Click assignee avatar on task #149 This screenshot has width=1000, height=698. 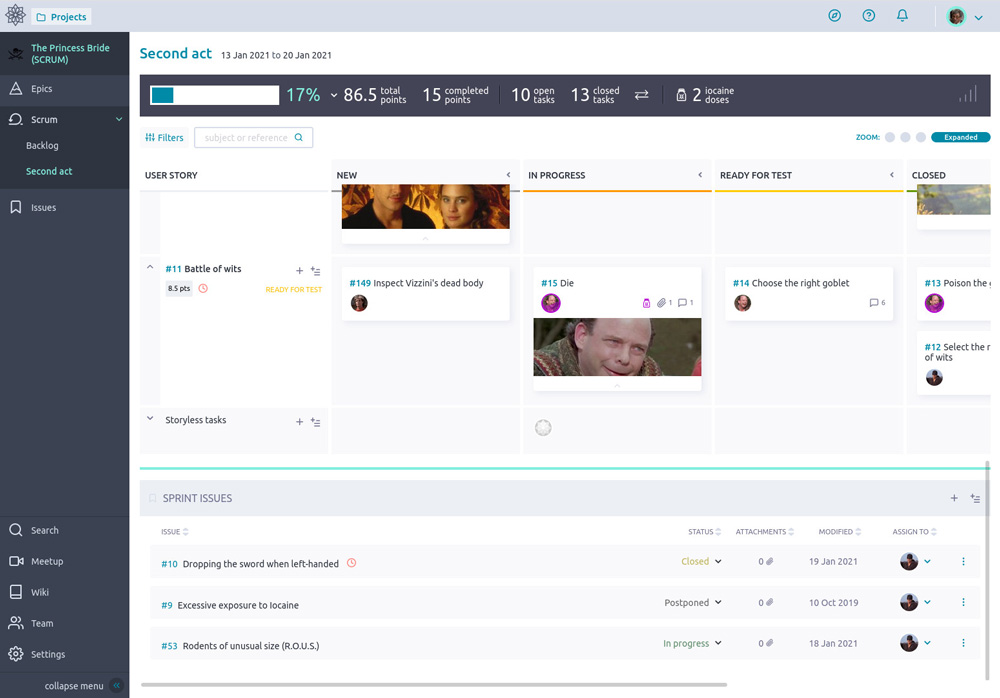[x=359, y=303]
